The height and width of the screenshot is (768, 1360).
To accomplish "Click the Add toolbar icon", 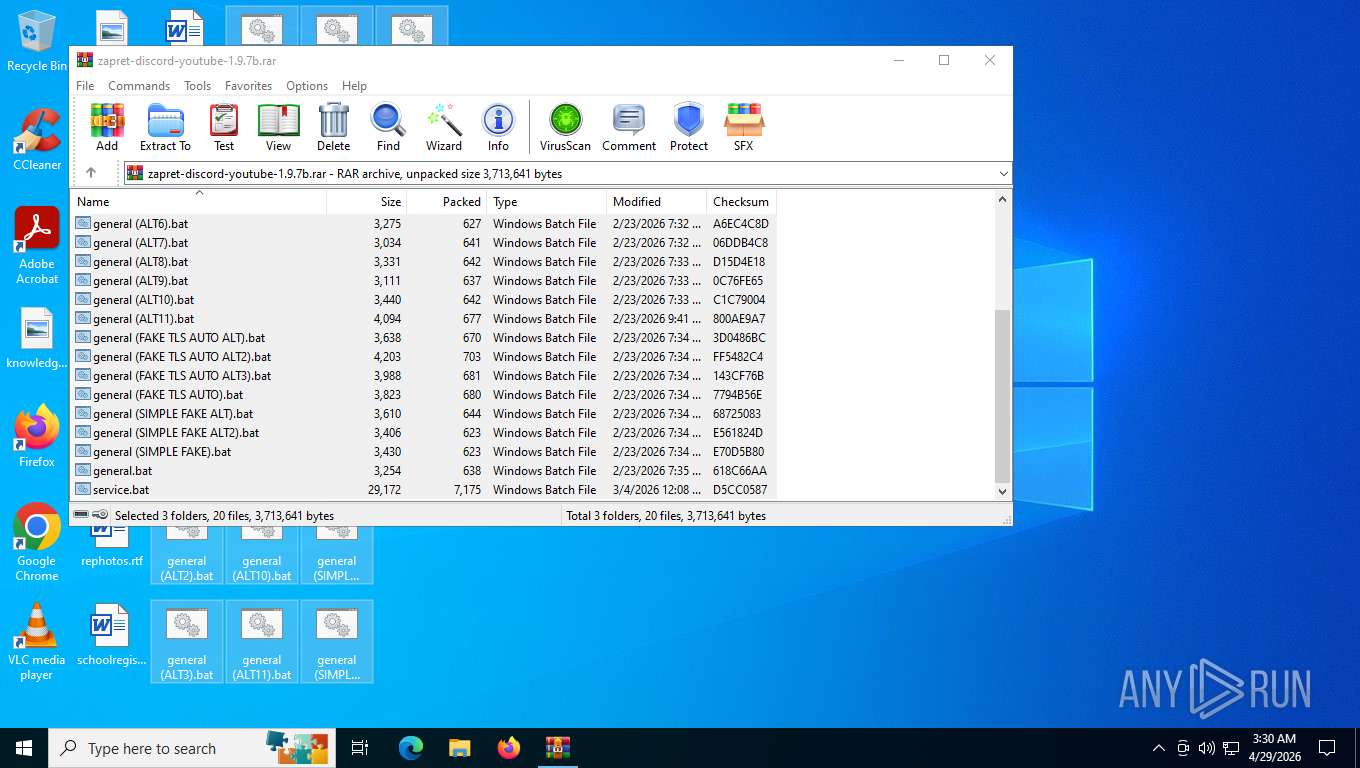I will tap(107, 127).
